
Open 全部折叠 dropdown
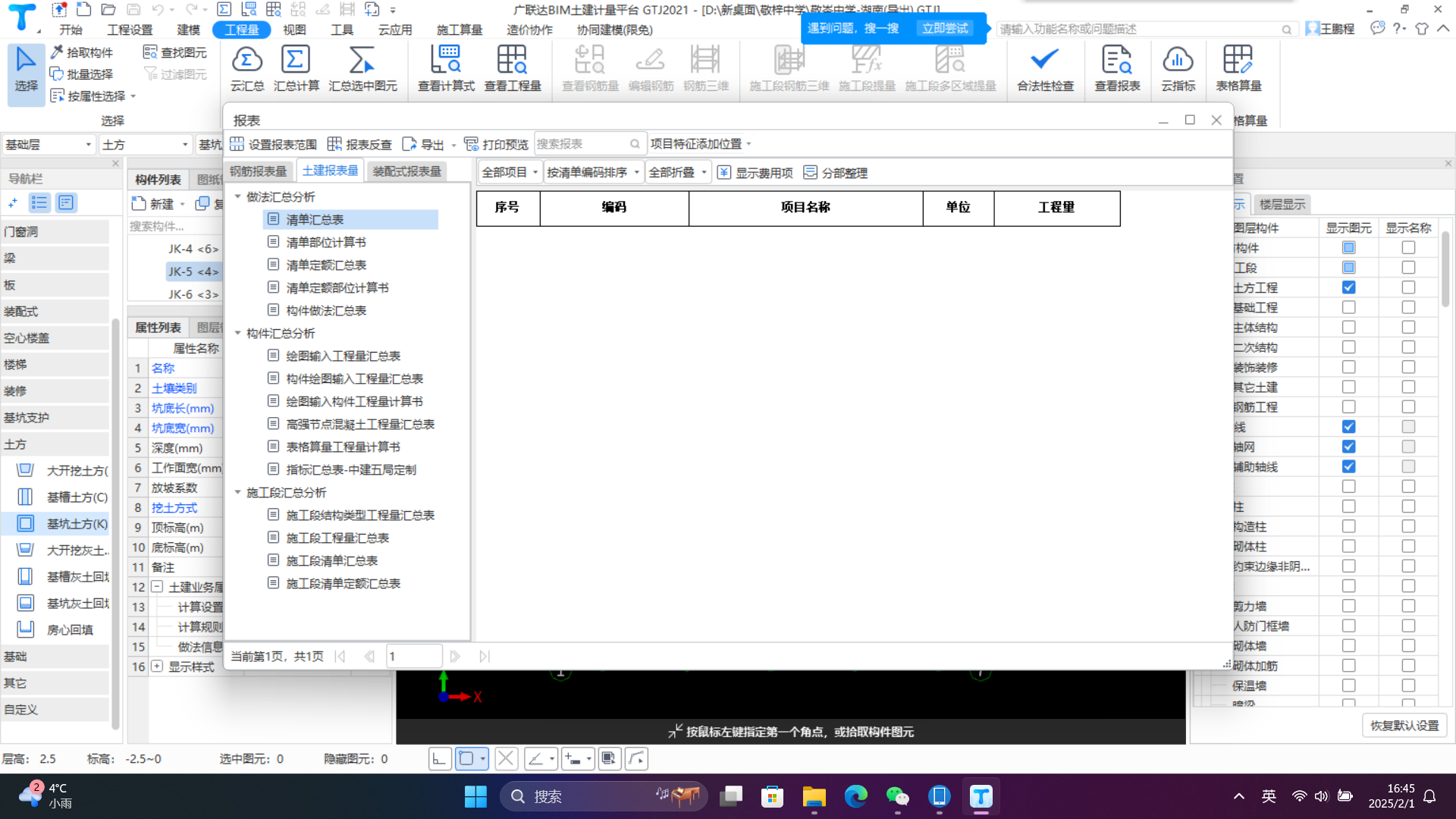point(677,173)
